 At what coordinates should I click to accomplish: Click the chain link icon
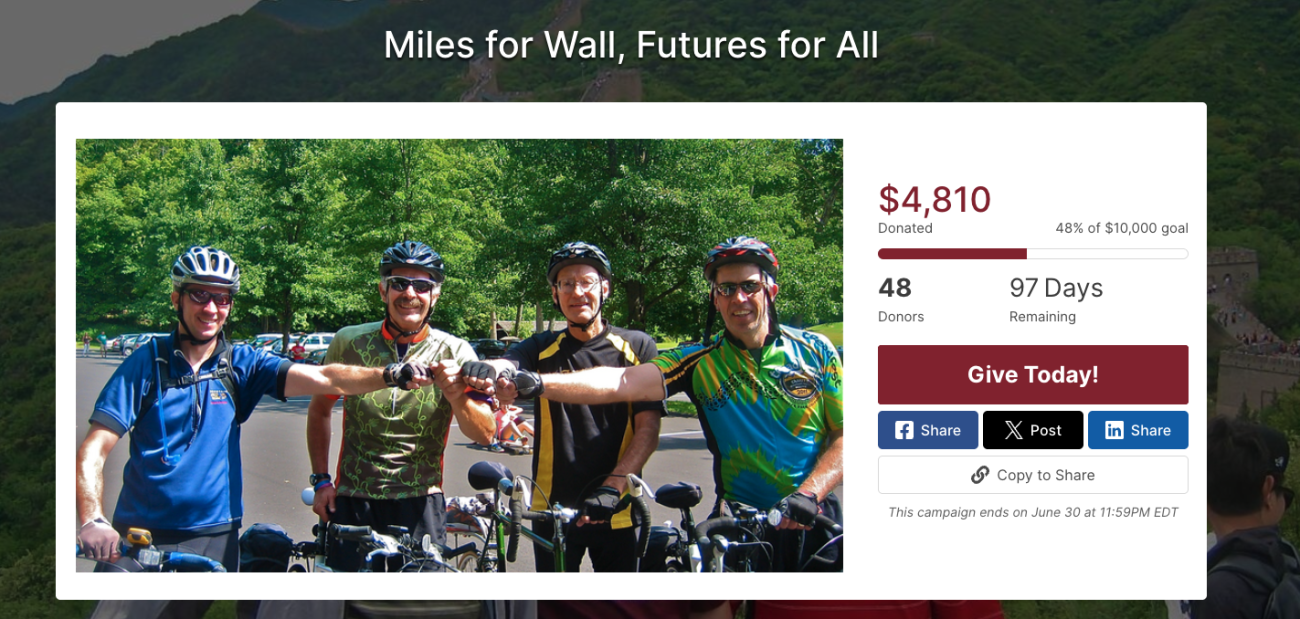(x=980, y=475)
